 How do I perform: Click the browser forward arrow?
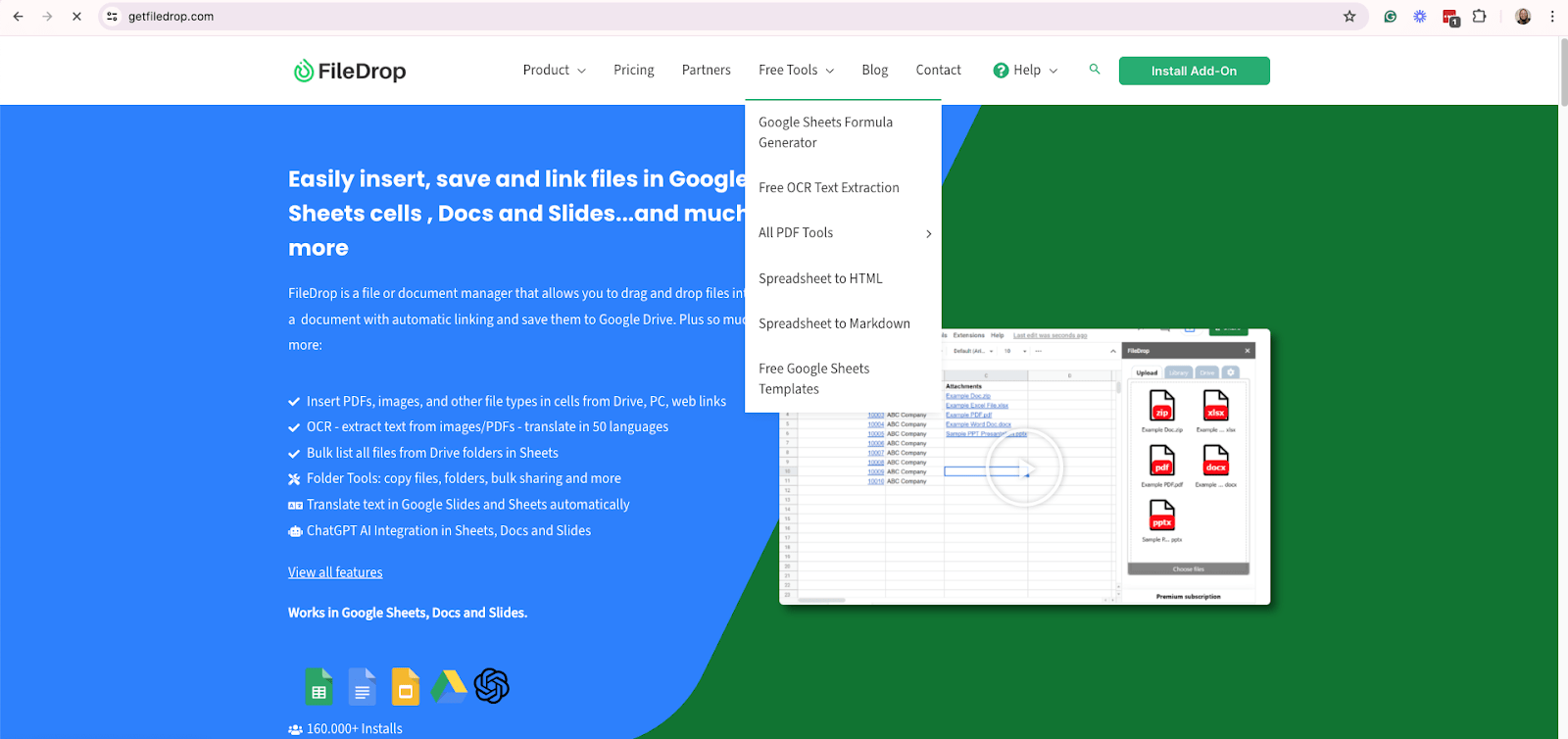[x=47, y=17]
